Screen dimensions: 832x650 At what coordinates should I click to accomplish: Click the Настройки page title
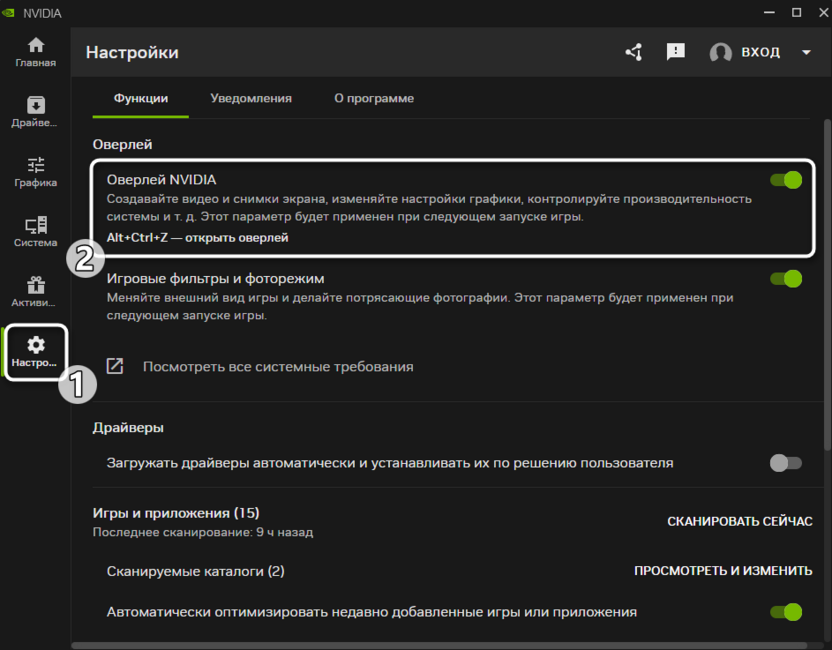pos(132,53)
